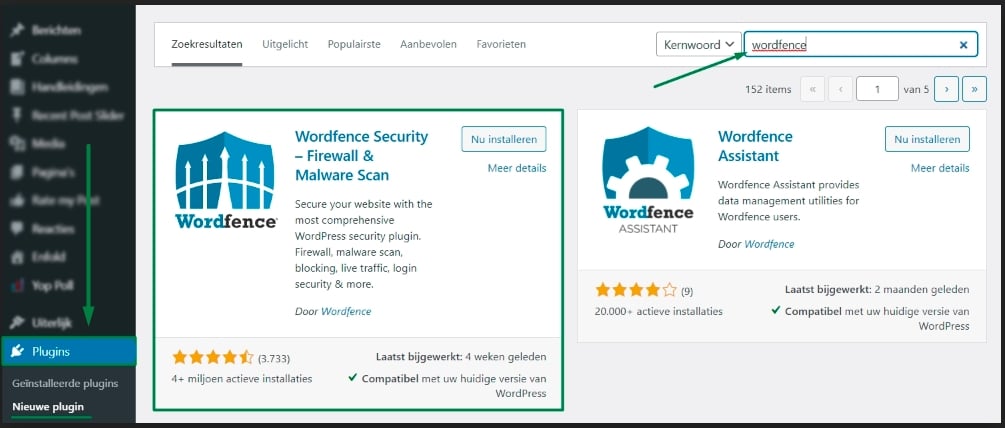
Task: Open Reacties in the sidebar
Action: click(53, 229)
